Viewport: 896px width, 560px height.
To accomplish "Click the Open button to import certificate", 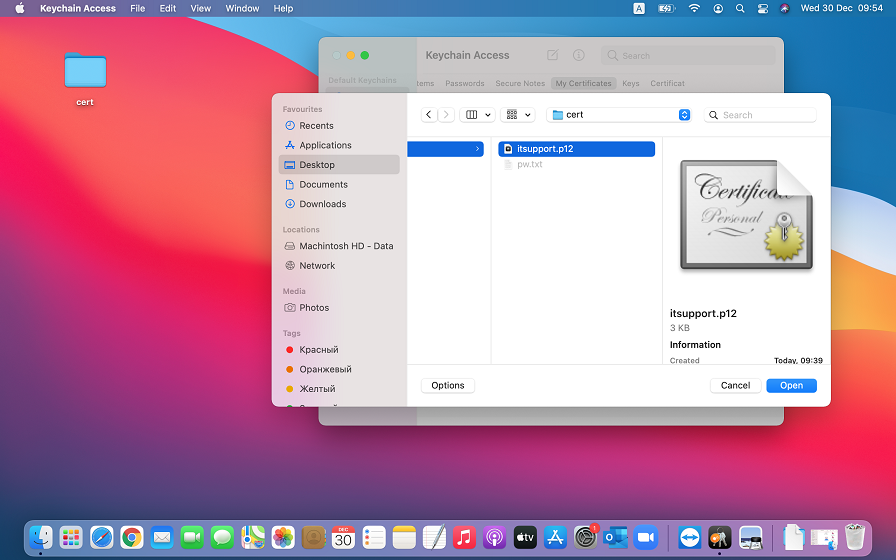I will (791, 386).
